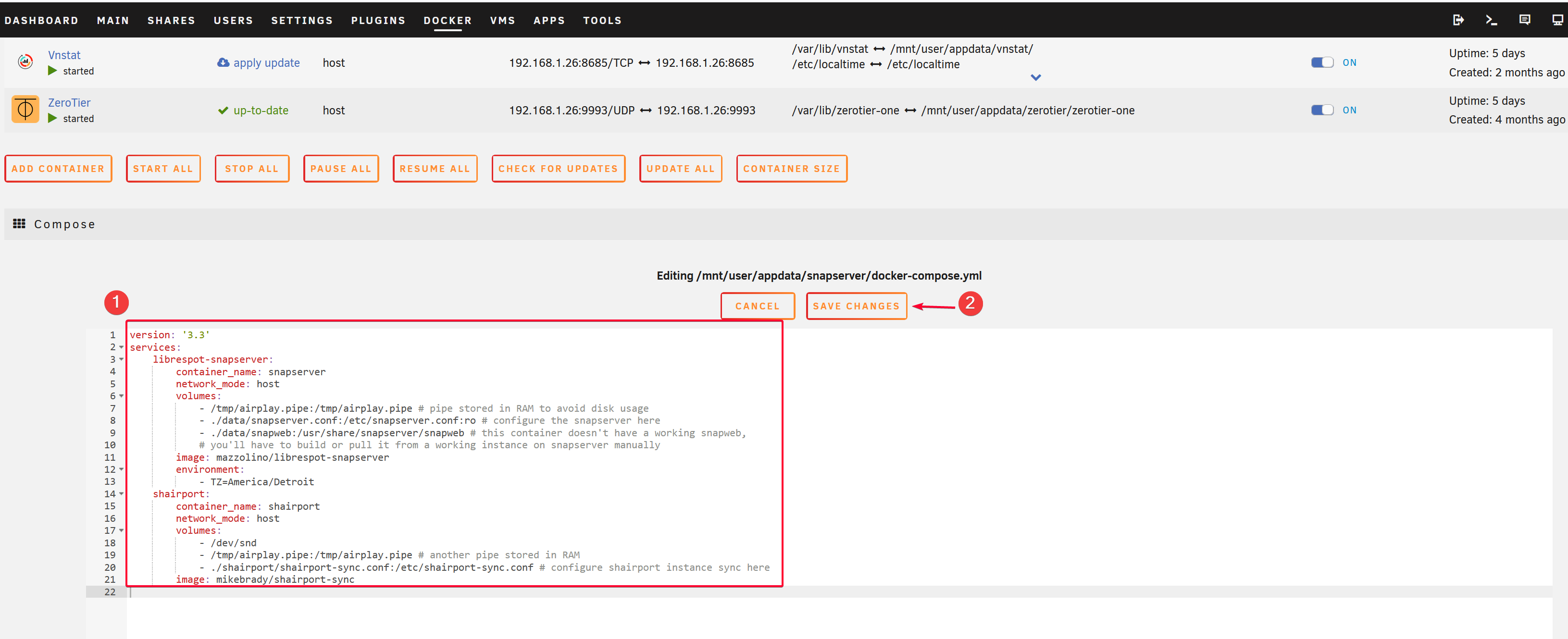This screenshot has width=1568, height=639.
Task: Click Start All containers
Action: (163, 169)
